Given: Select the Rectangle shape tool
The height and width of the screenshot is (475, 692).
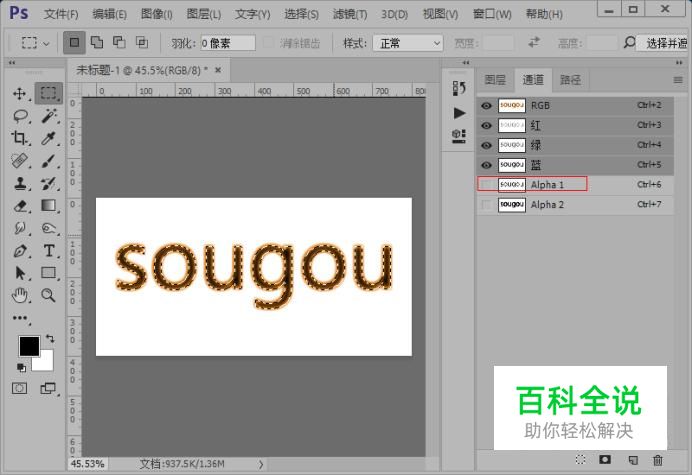Looking at the screenshot, I should point(49,273).
